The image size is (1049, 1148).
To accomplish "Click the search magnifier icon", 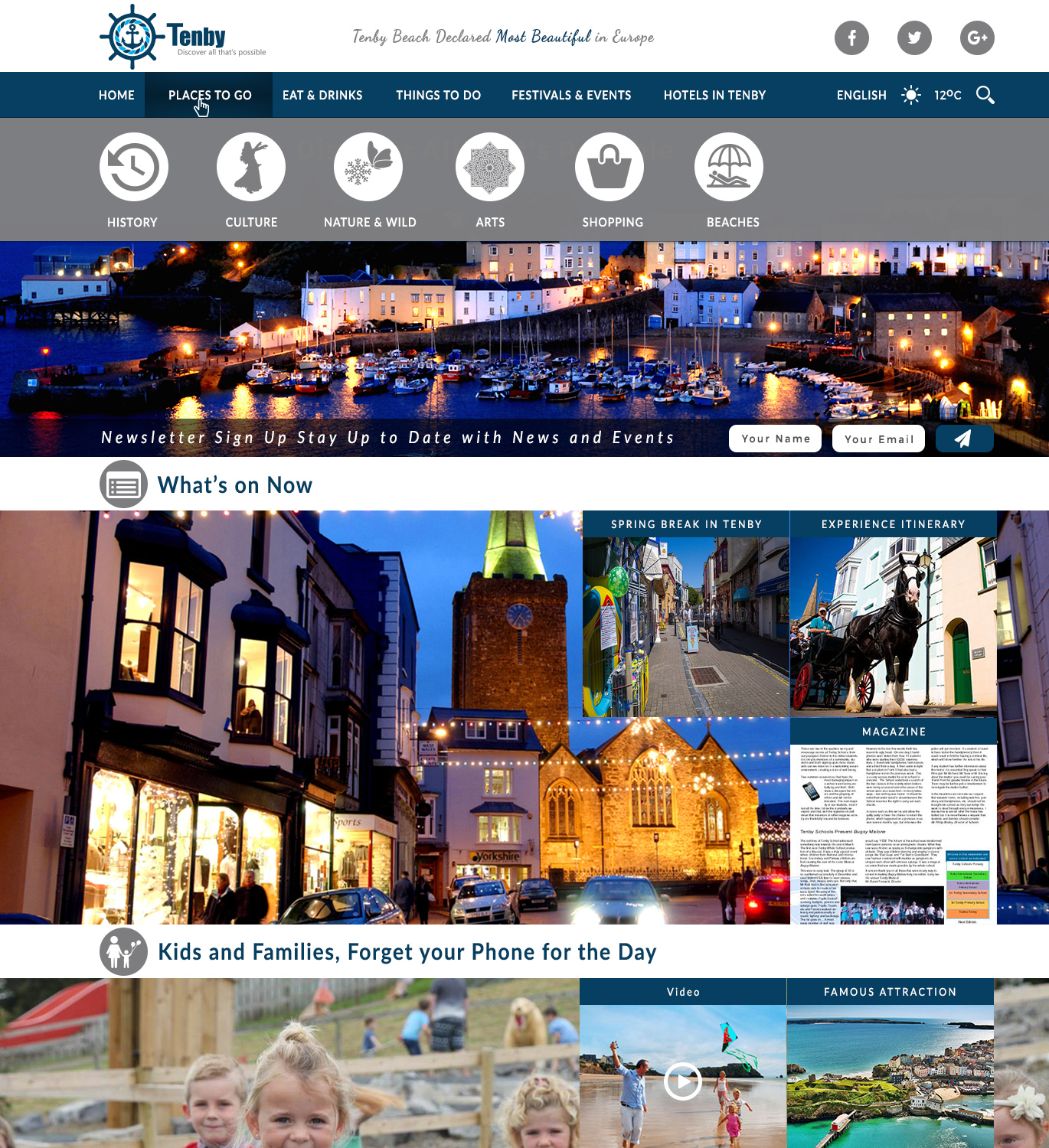I will click(x=985, y=95).
